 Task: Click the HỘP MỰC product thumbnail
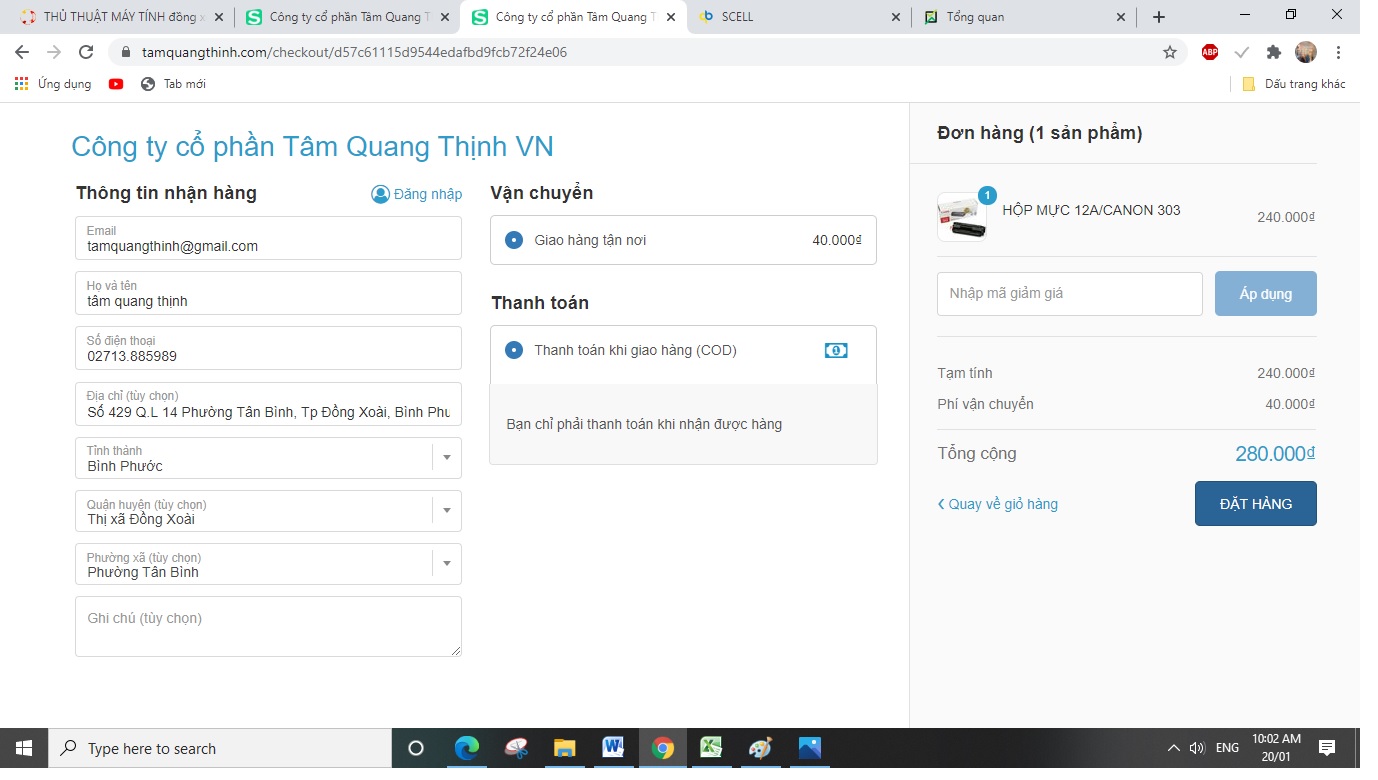(x=962, y=217)
